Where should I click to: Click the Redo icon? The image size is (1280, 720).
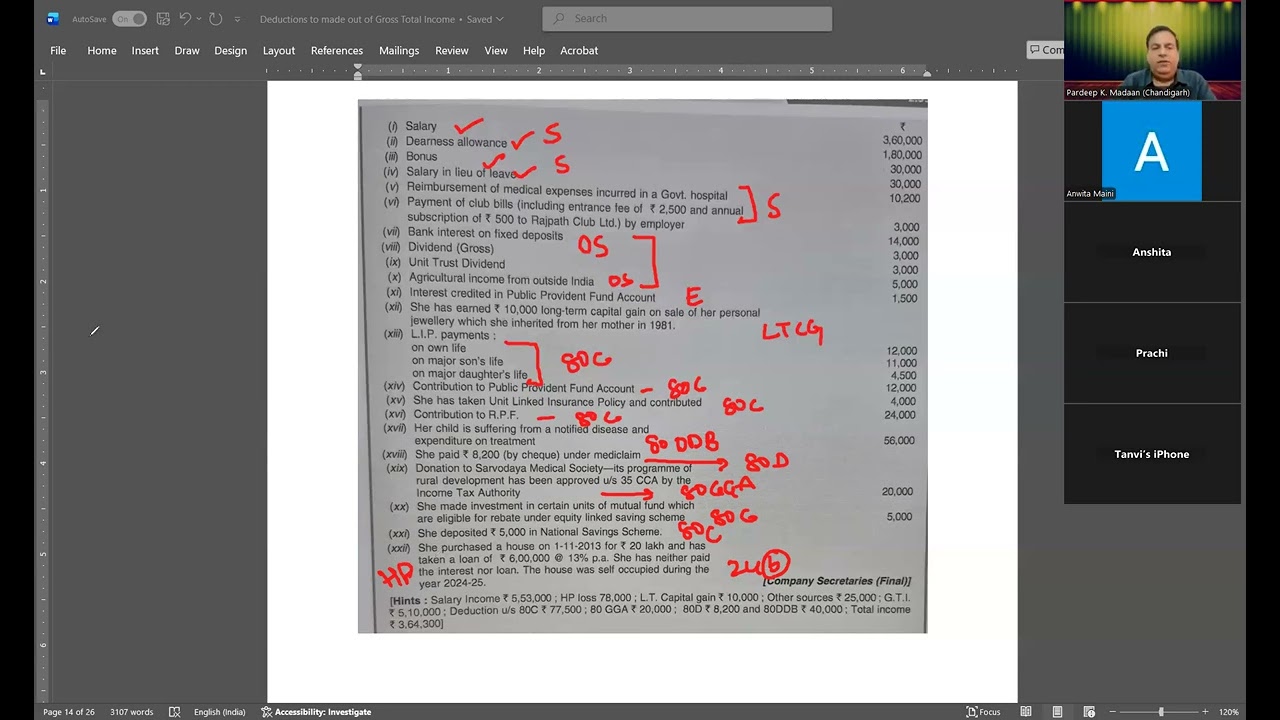pyautogui.click(x=215, y=19)
